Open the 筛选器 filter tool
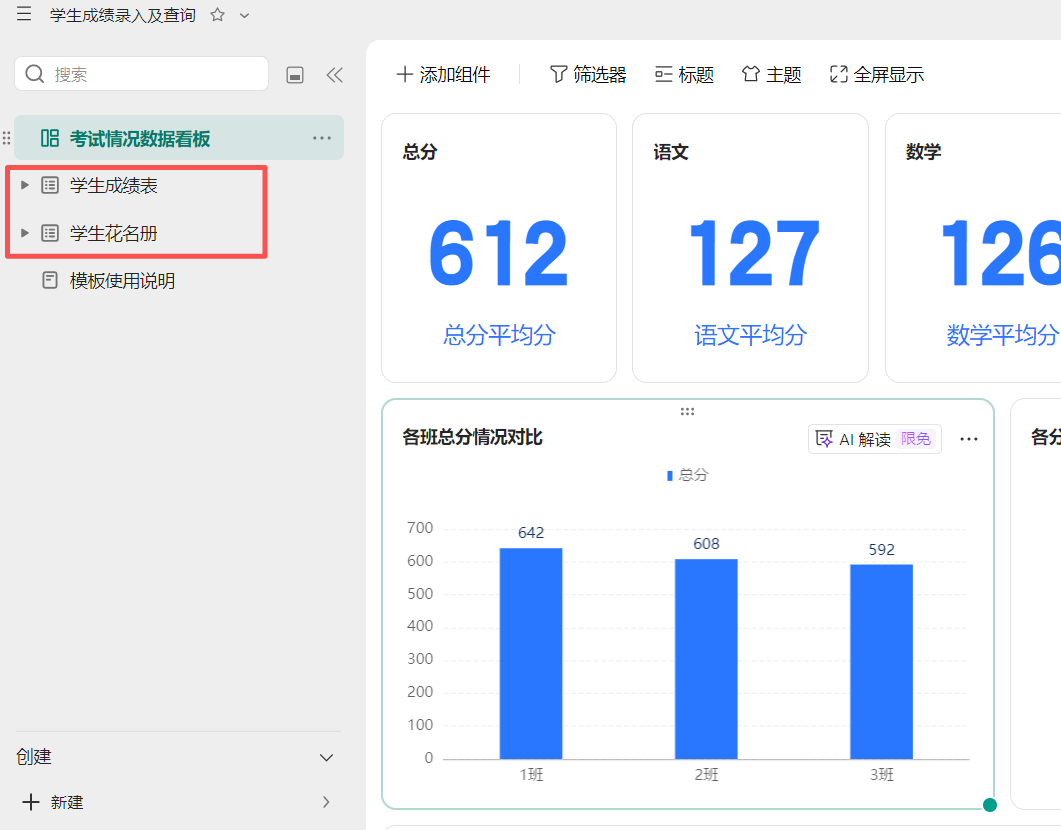Screen dimensions: 1061x830 (588, 75)
